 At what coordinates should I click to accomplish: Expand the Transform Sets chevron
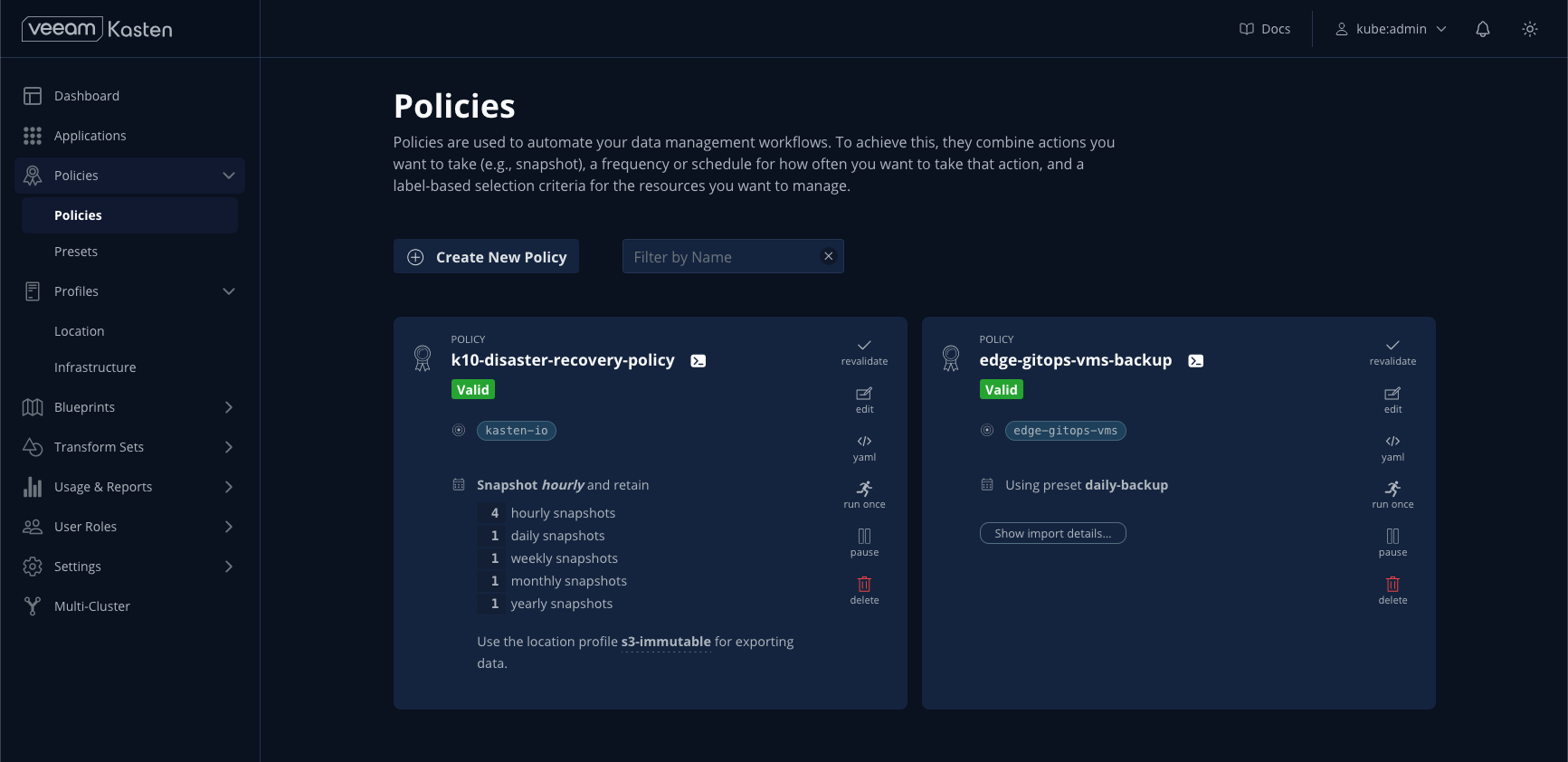point(229,447)
